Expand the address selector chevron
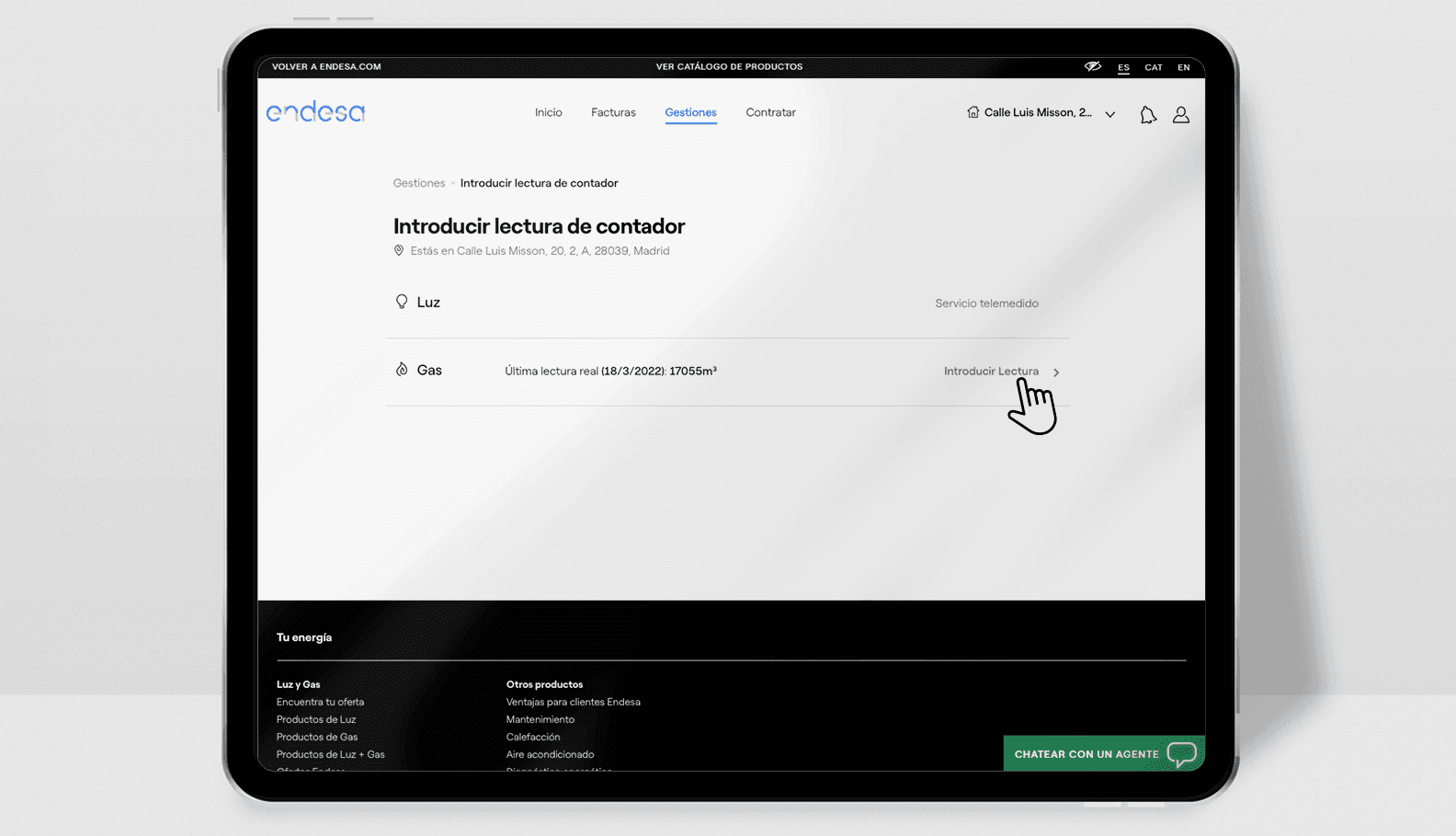This screenshot has width=1456, height=836. (1110, 114)
